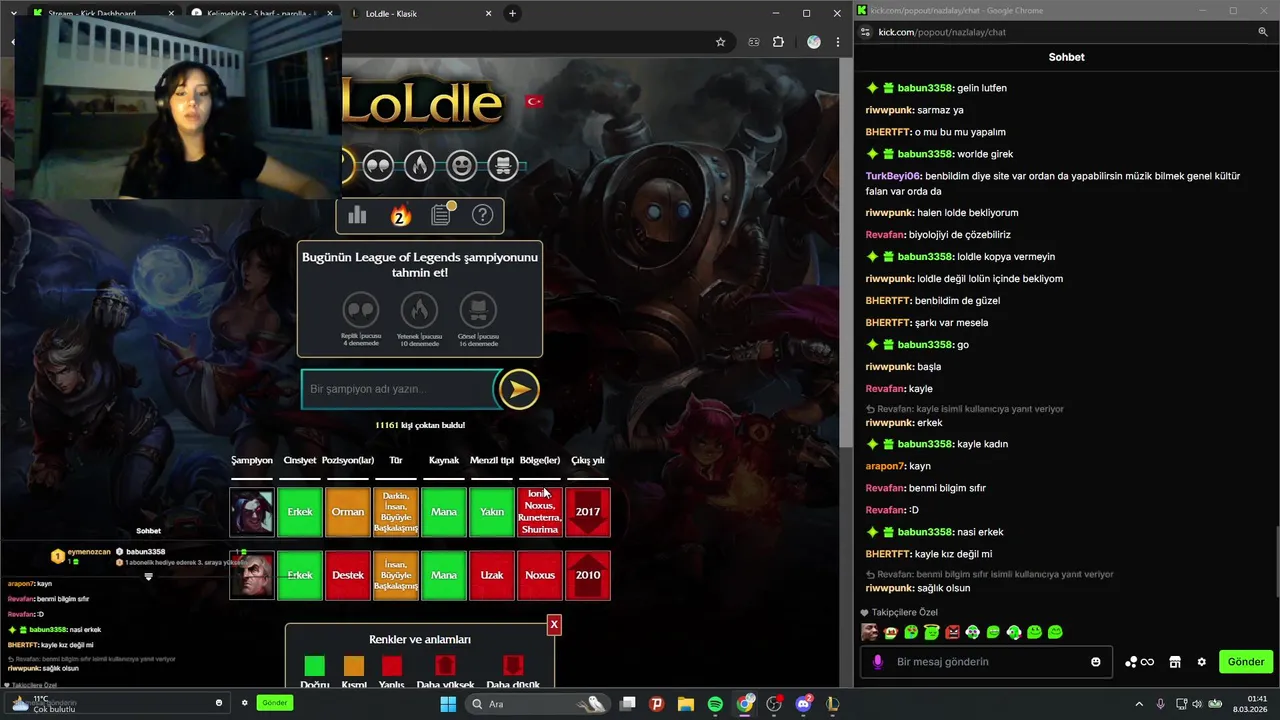Click zoom magnifier in Kick chat address bar
Screen dimensions: 1280x720
click(x=1263, y=32)
